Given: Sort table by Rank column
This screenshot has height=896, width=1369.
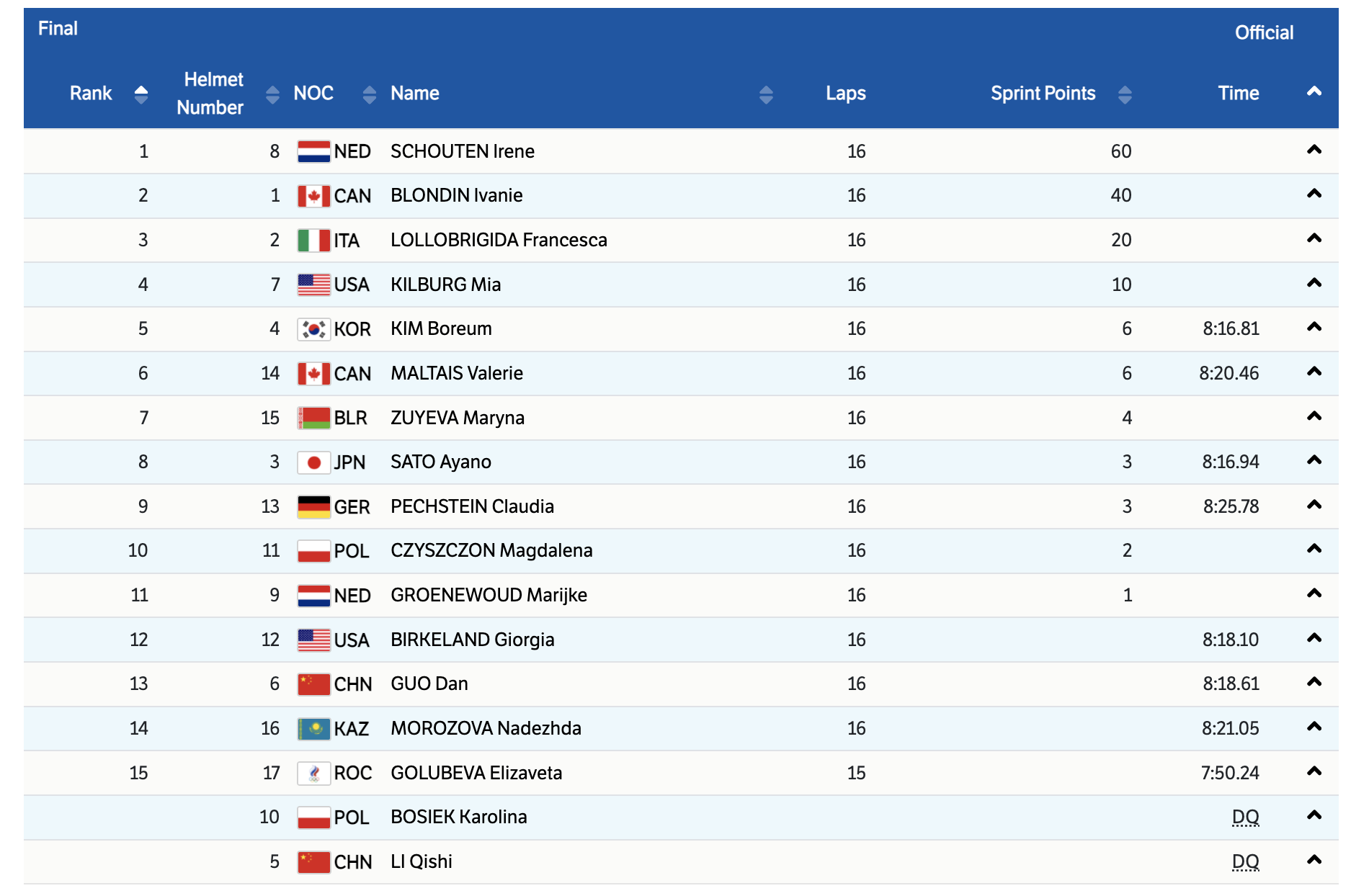Looking at the screenshot, I should click(x=141, y=94).
